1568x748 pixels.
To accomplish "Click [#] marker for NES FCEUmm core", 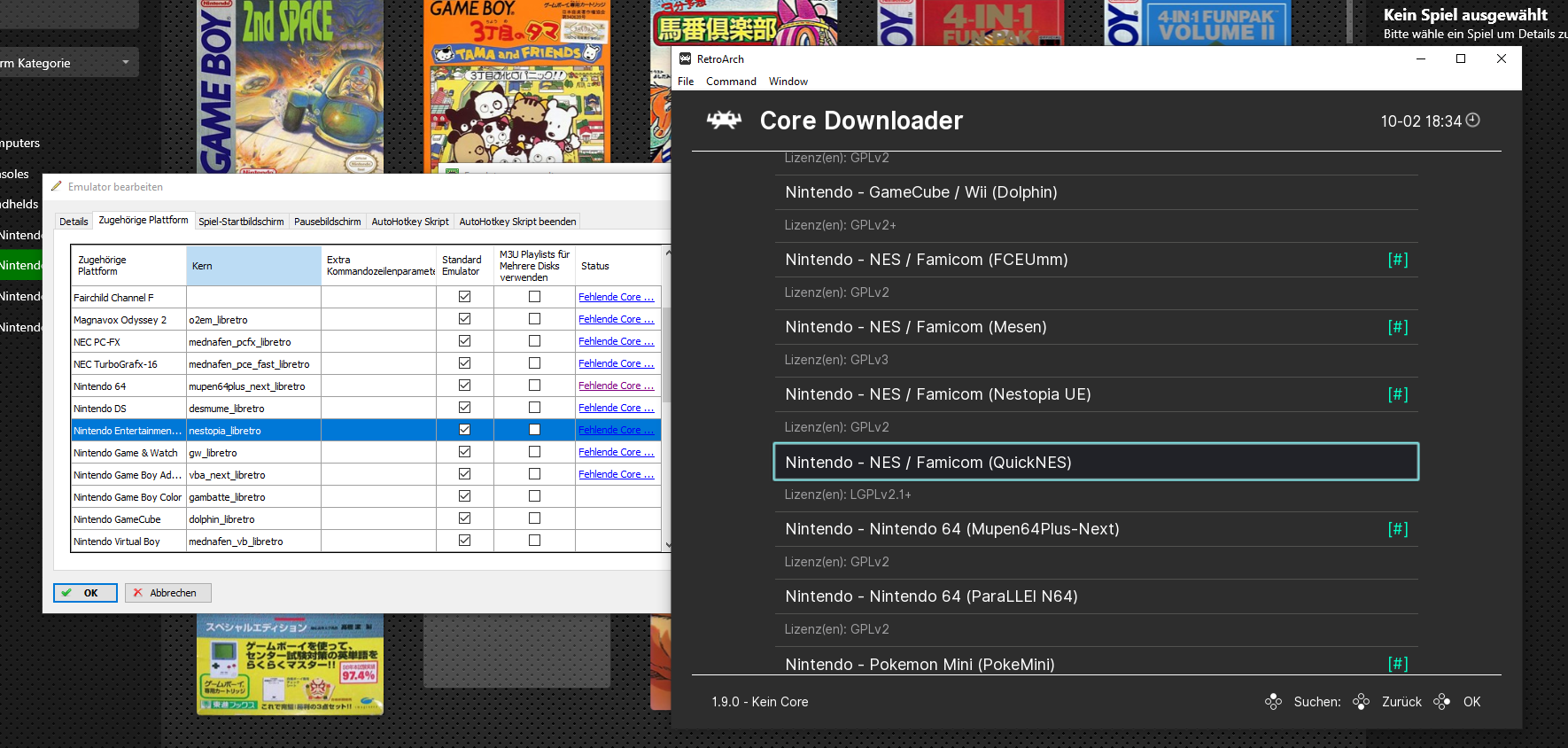I will click(1398, 260).
